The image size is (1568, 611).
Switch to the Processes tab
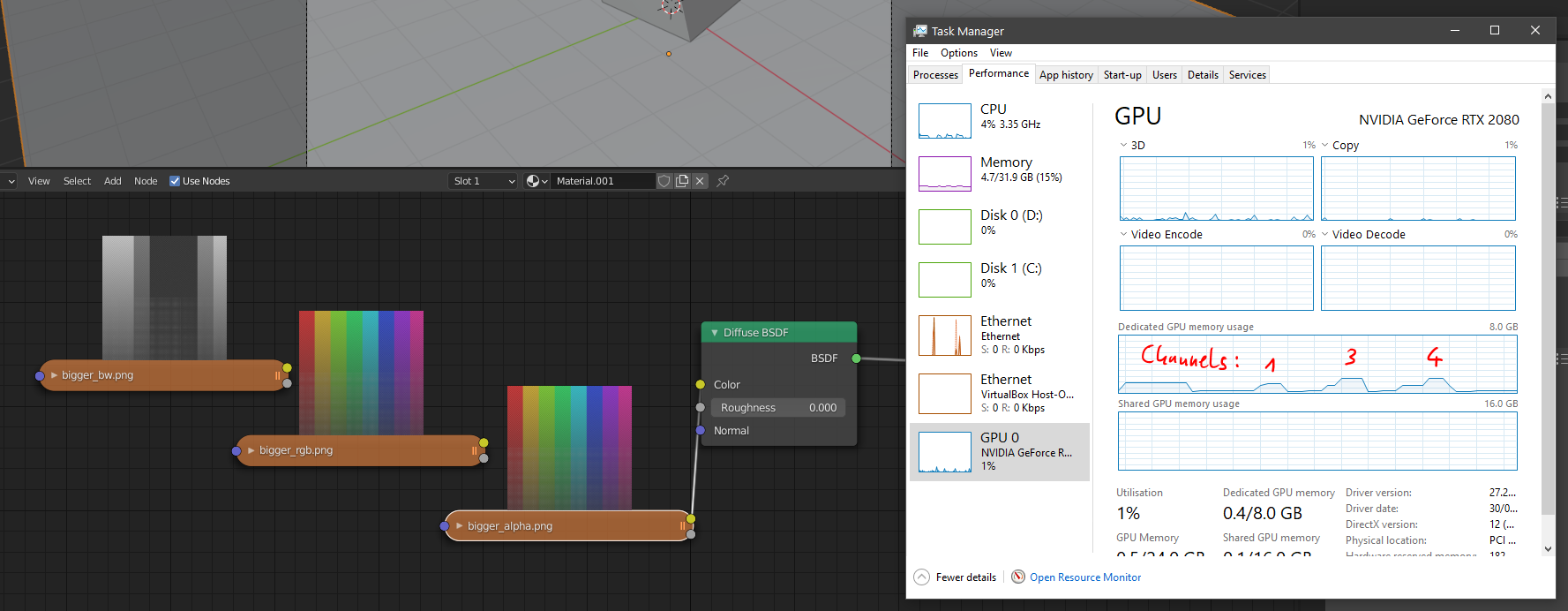935,75
